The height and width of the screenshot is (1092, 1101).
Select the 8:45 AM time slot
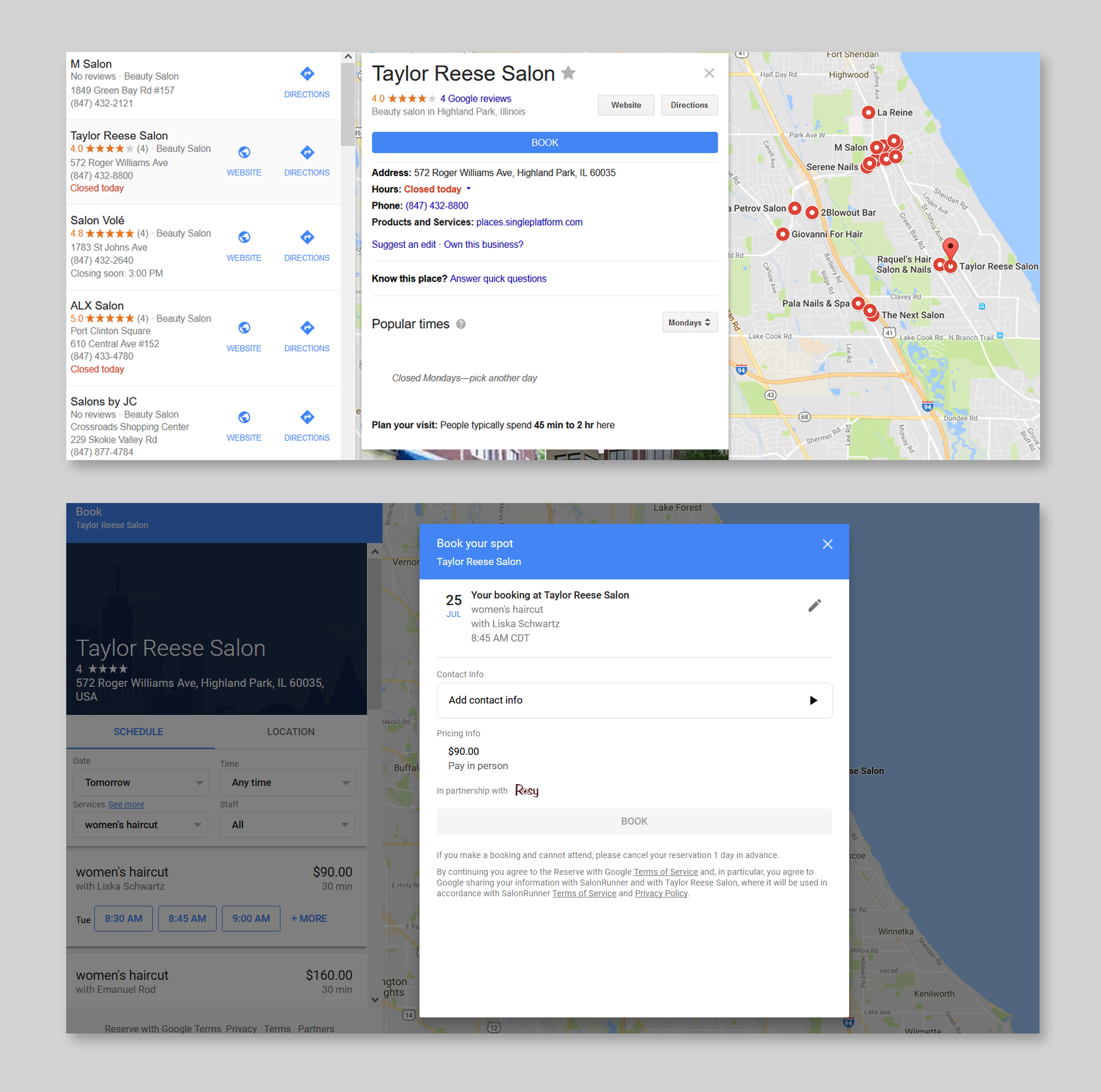click(187, 918)
